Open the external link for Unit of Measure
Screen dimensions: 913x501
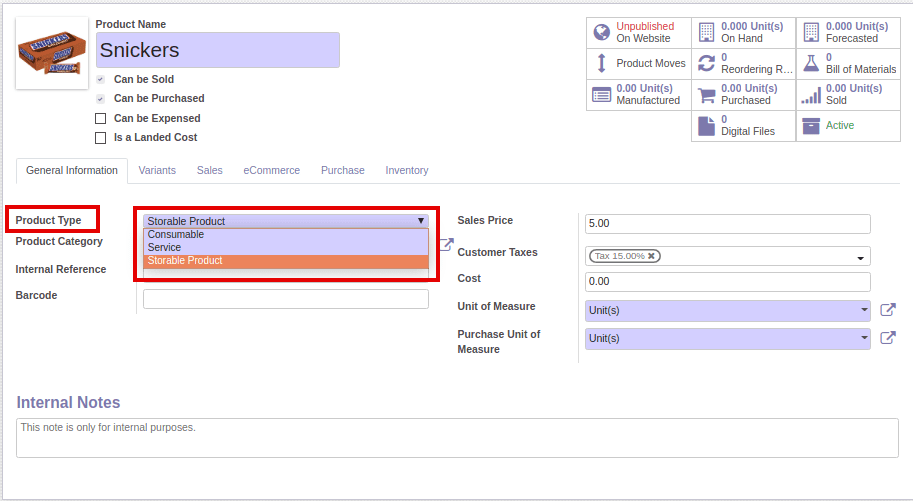click(x=887, y=310)
